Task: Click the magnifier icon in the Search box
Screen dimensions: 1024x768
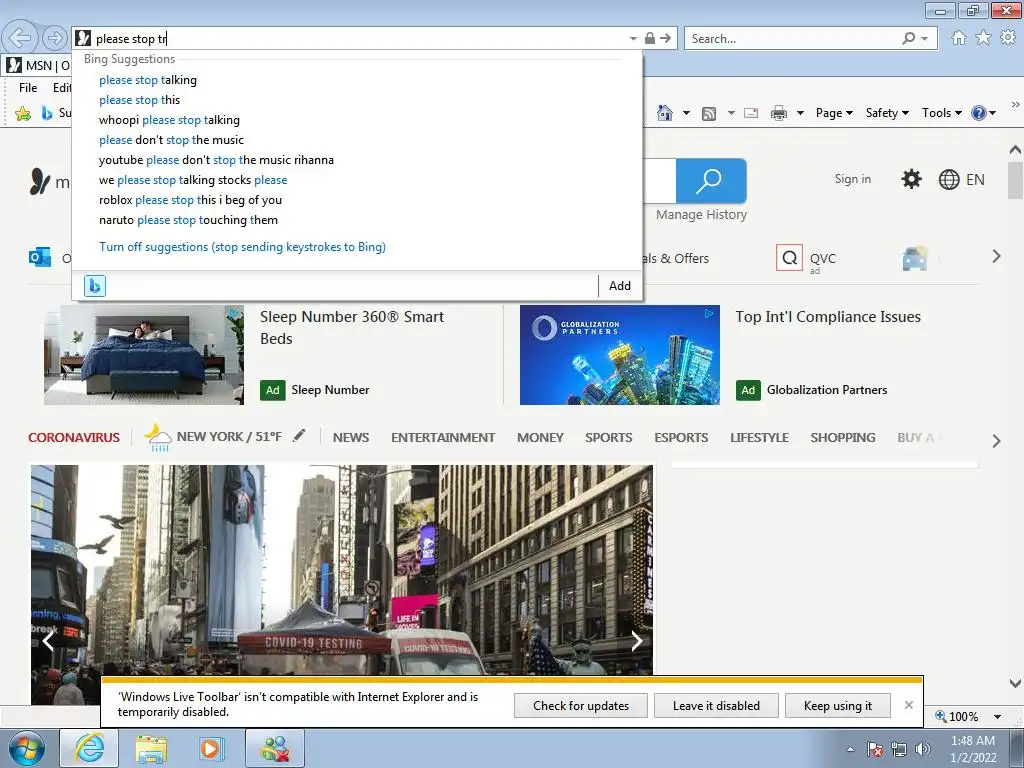Action: click(908, 39)
